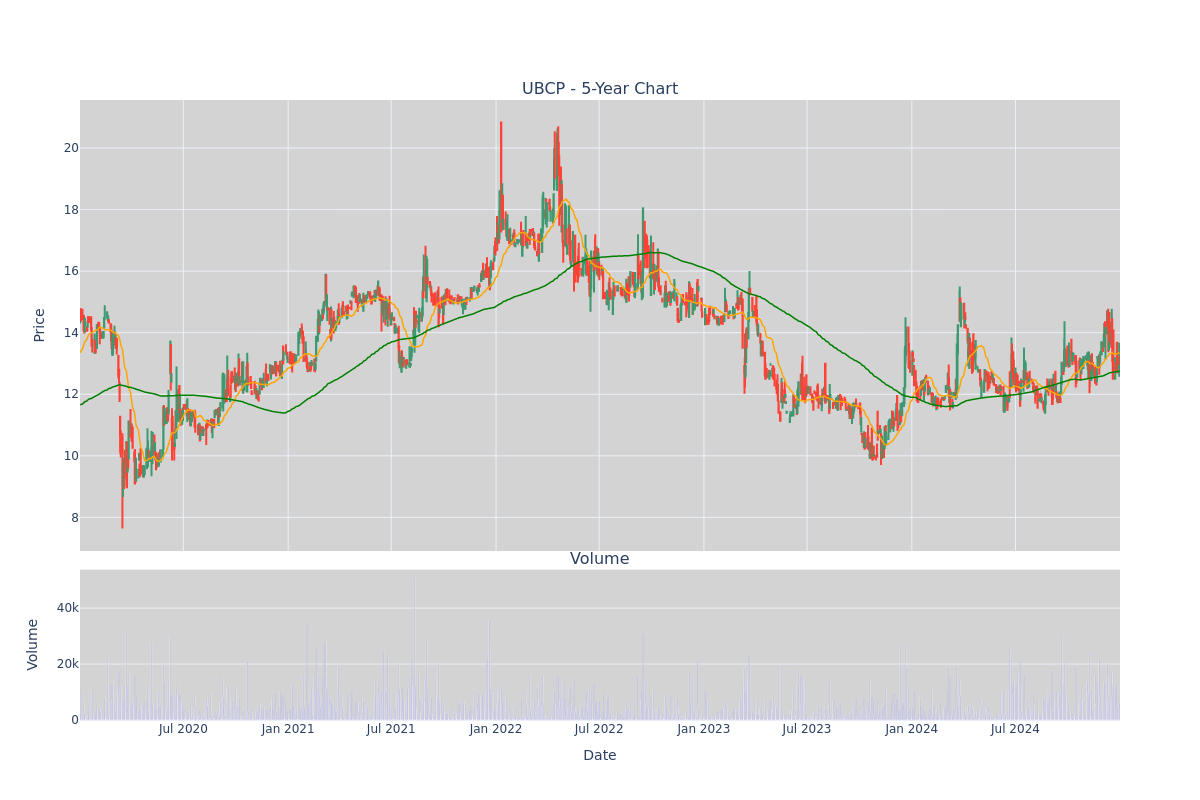Click the price tick label '20'
This screenshot has height=800, width=1200.
[71, 148]
